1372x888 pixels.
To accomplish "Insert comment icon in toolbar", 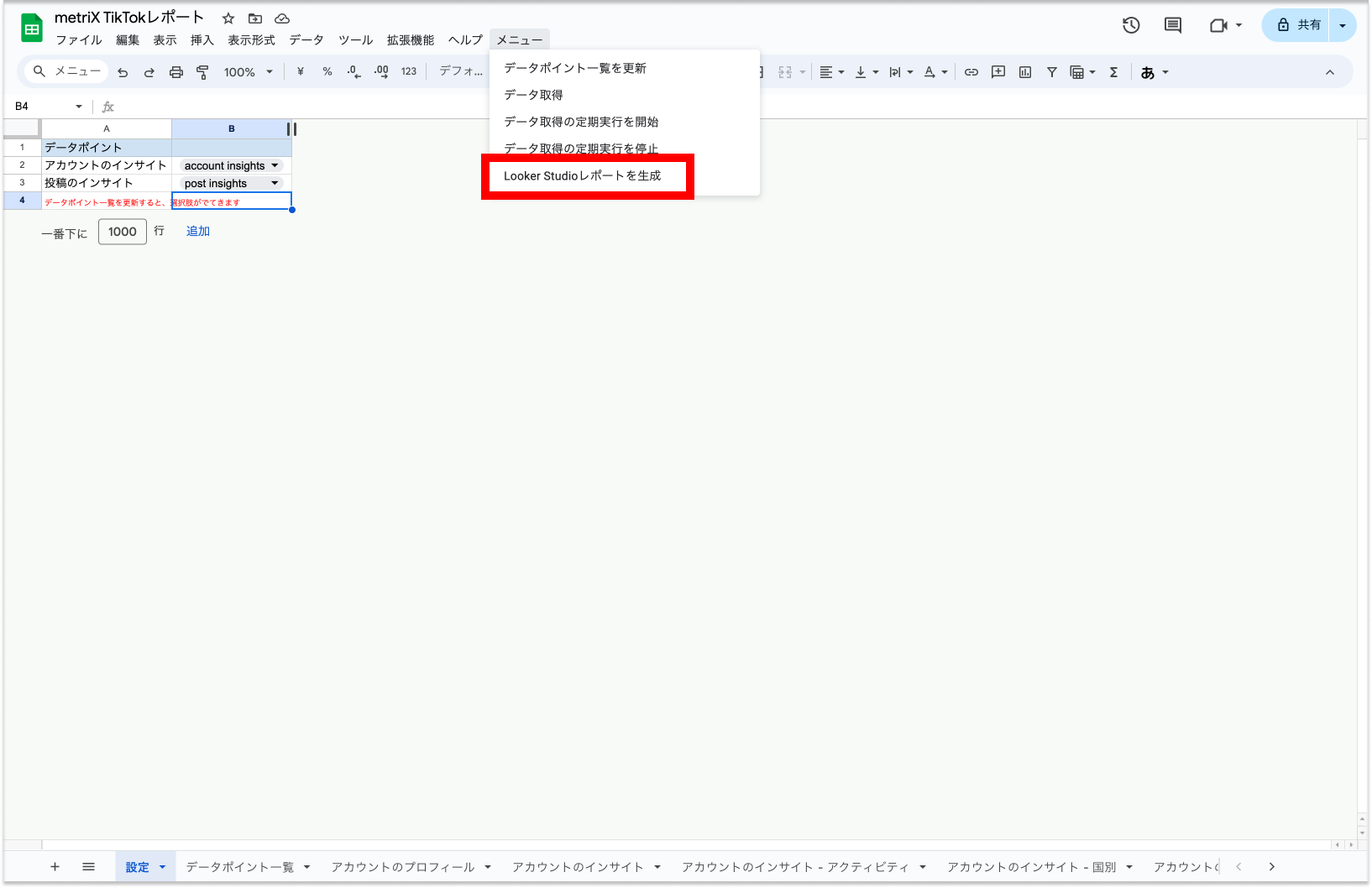I will click(x=998, y=72).
